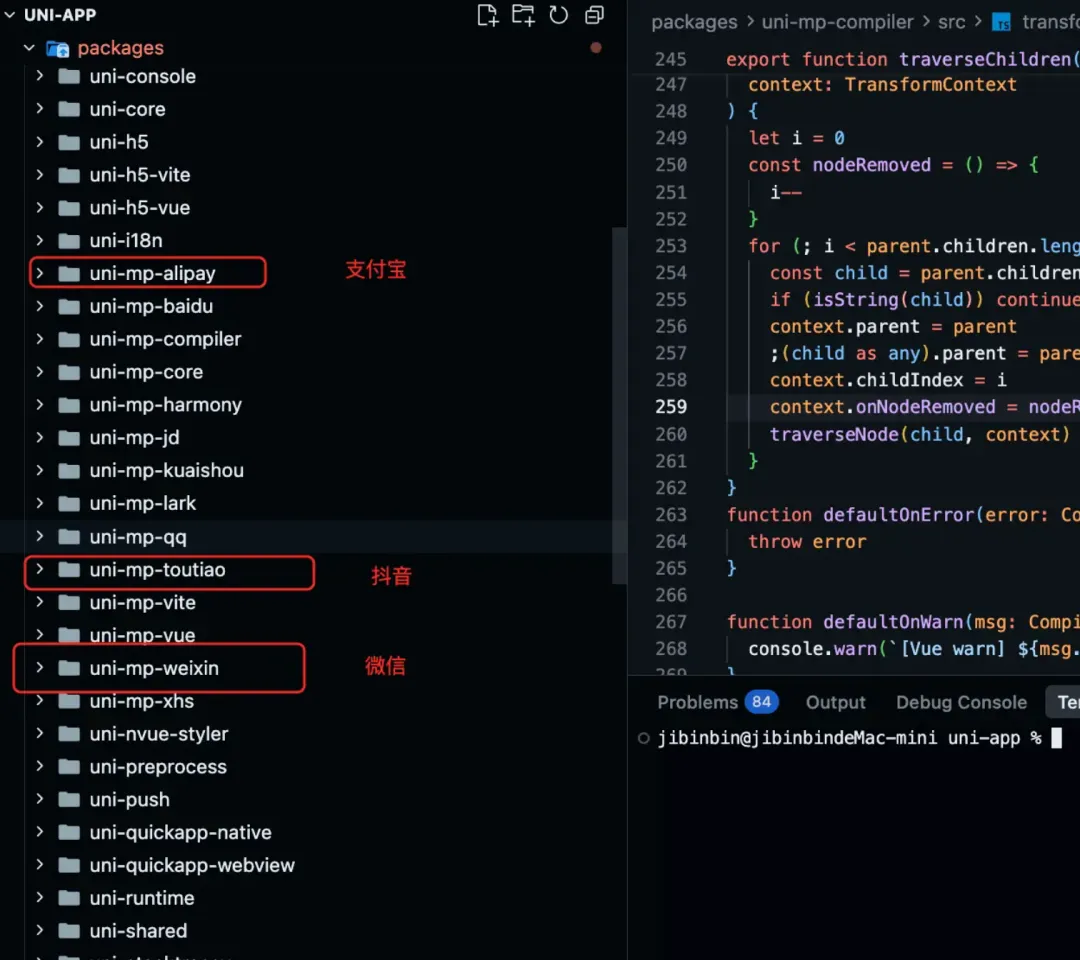Image resolution: width=1080 pixels, height=960 pixels.
Task: Select the uni-mp-vue folder name
Action: [x=143, y=635]
